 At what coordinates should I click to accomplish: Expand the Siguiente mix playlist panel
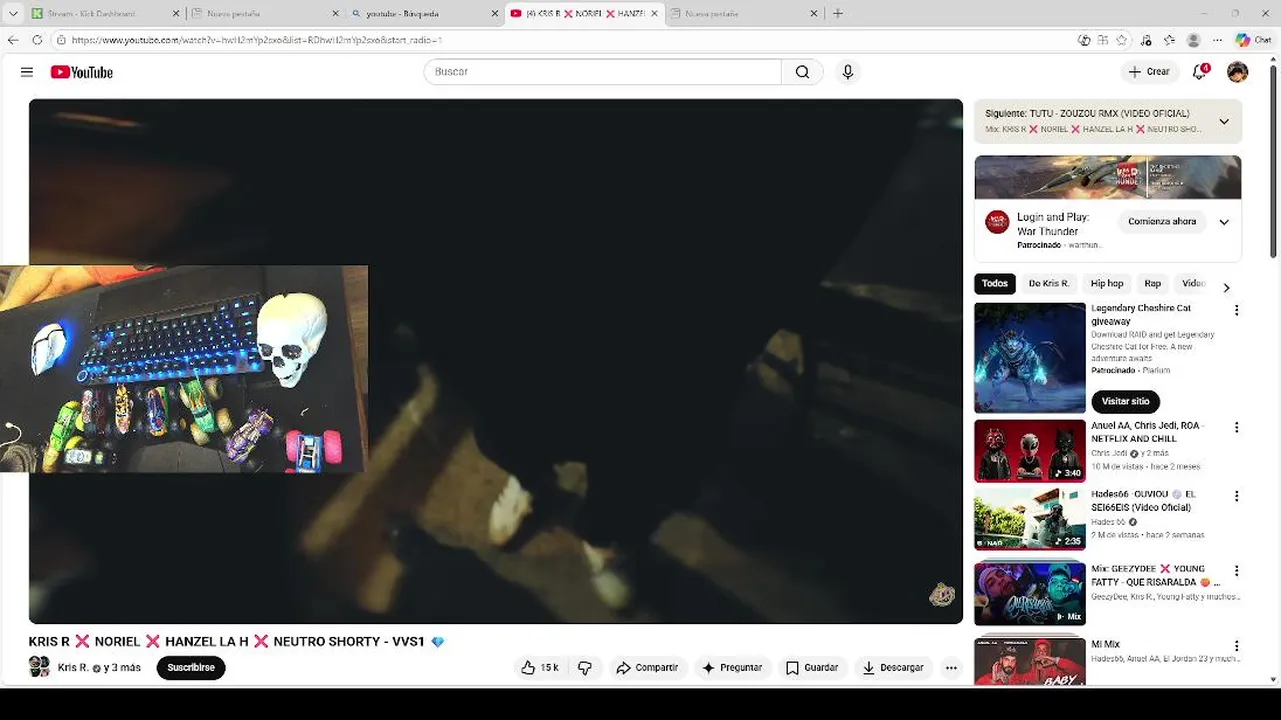(1224, 122)
